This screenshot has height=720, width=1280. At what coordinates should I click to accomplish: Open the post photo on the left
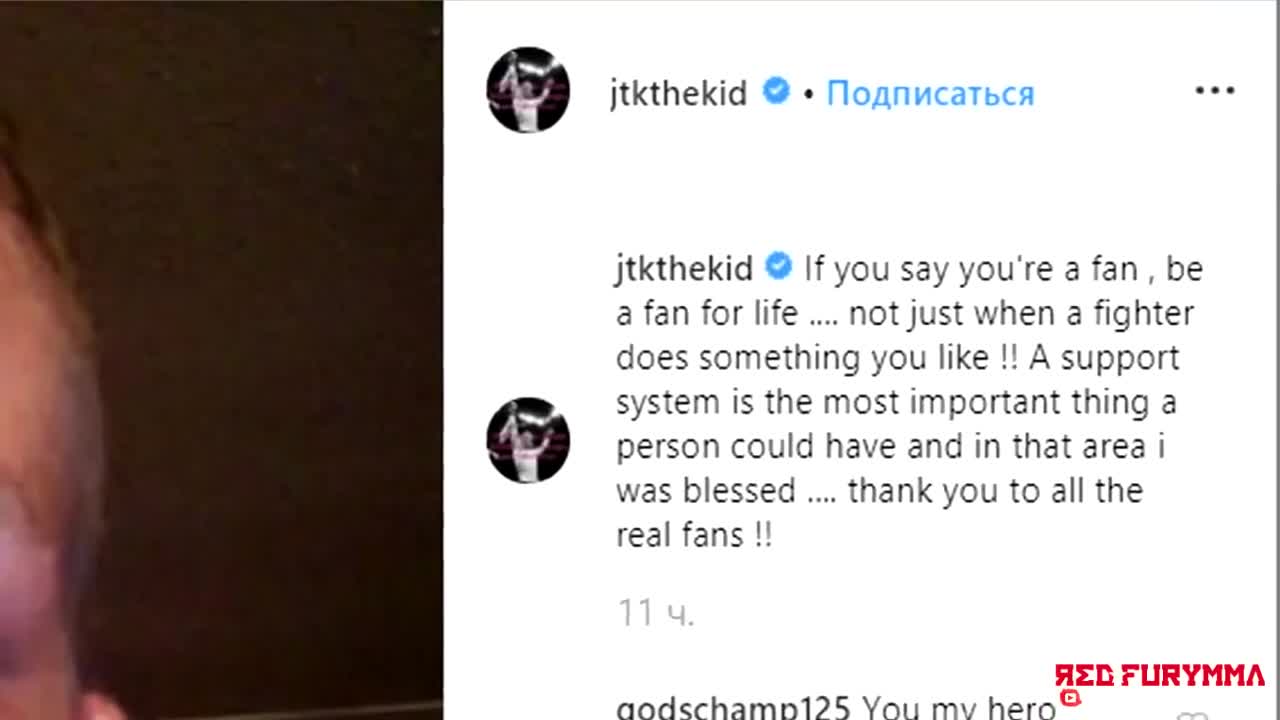click(221, 360)
